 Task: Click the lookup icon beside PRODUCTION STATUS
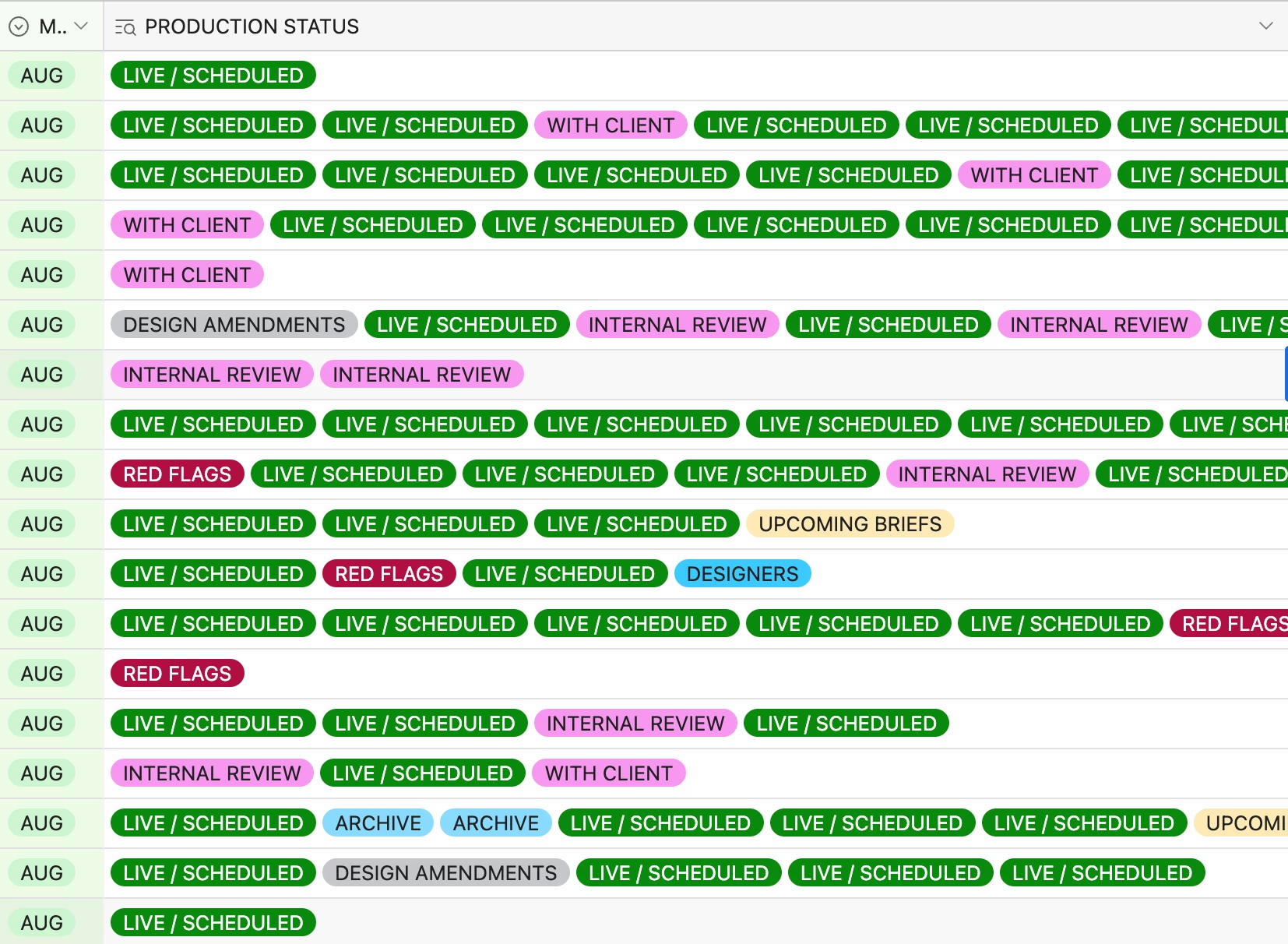point(125,28)
